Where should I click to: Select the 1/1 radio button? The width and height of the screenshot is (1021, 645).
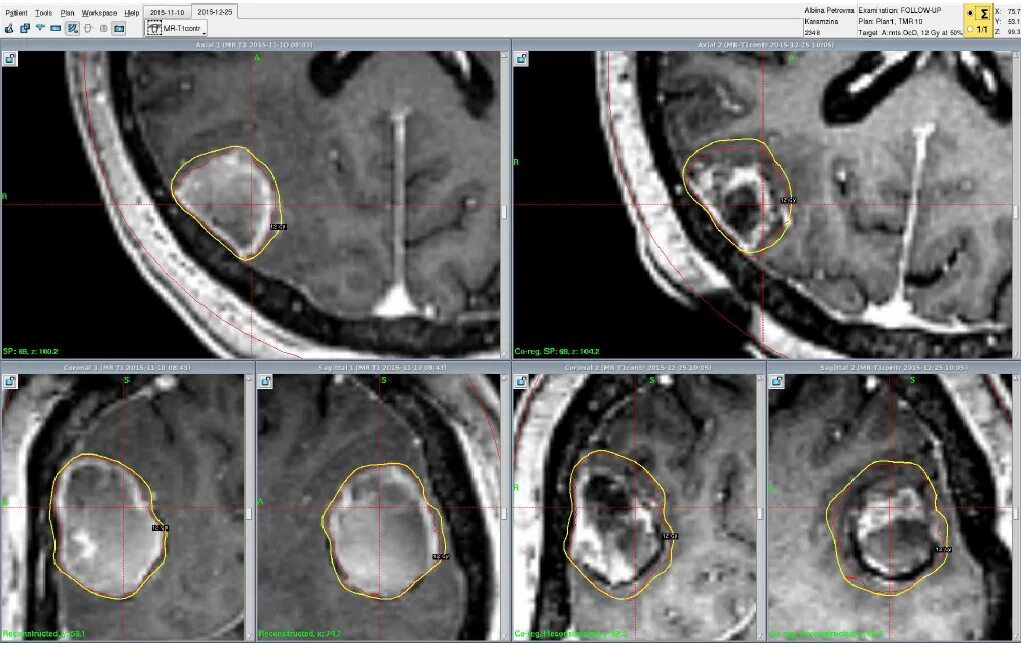pos(970,29)
